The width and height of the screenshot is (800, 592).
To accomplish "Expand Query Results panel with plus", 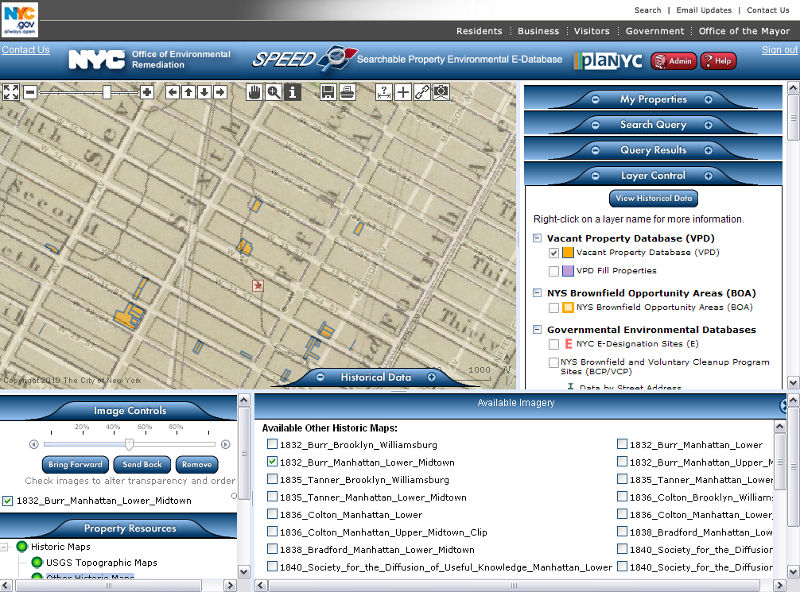I will point(708,151).
